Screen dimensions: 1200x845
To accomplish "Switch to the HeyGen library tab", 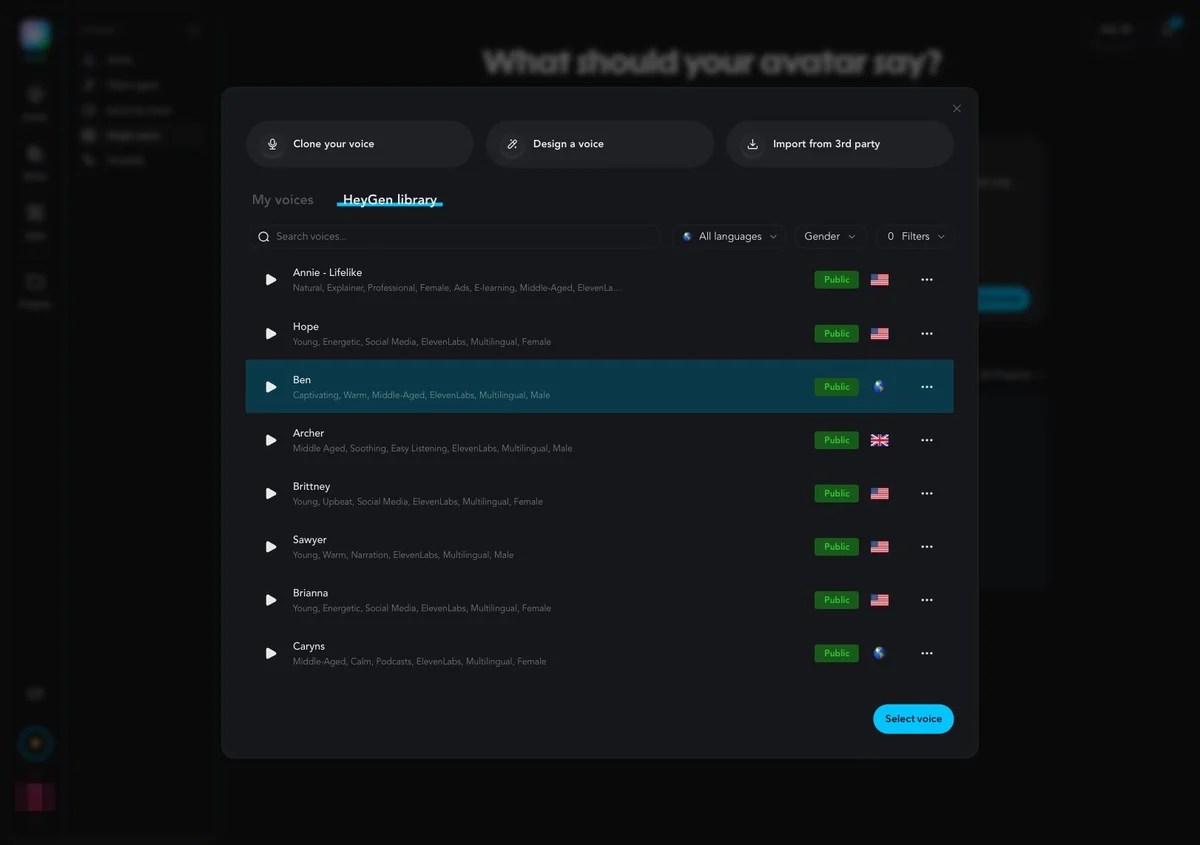I will pos(390,200).
